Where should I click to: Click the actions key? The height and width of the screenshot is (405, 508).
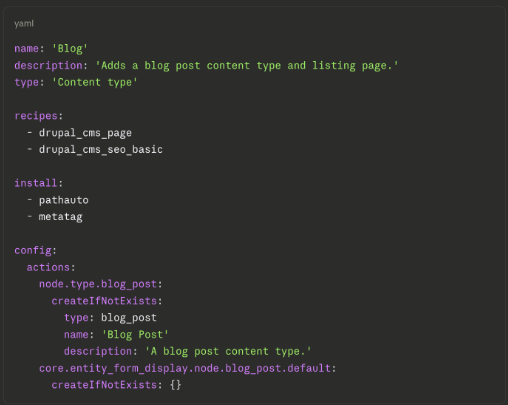coord(48,267)
